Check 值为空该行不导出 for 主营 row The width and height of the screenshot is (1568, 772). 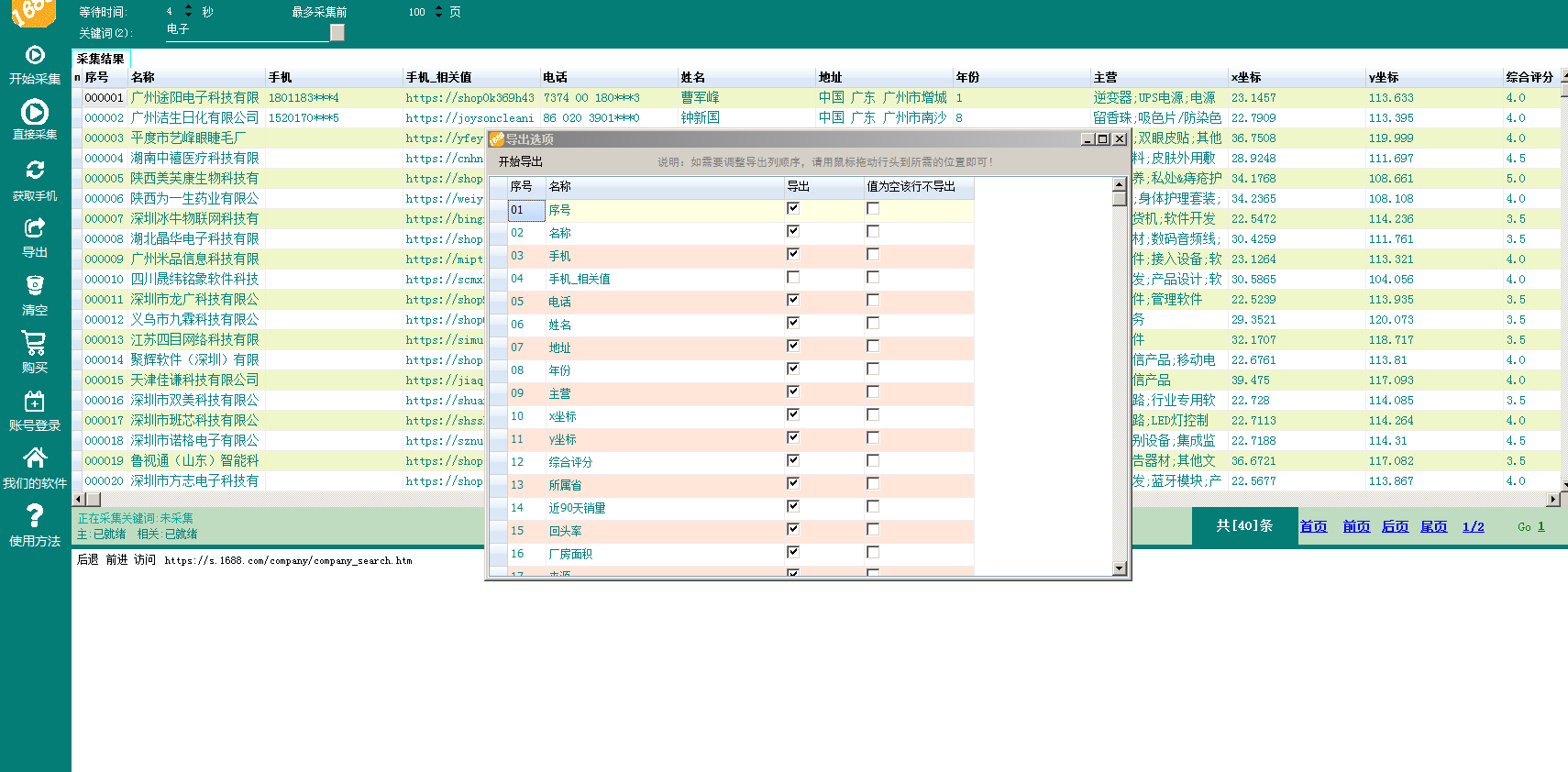873,392
